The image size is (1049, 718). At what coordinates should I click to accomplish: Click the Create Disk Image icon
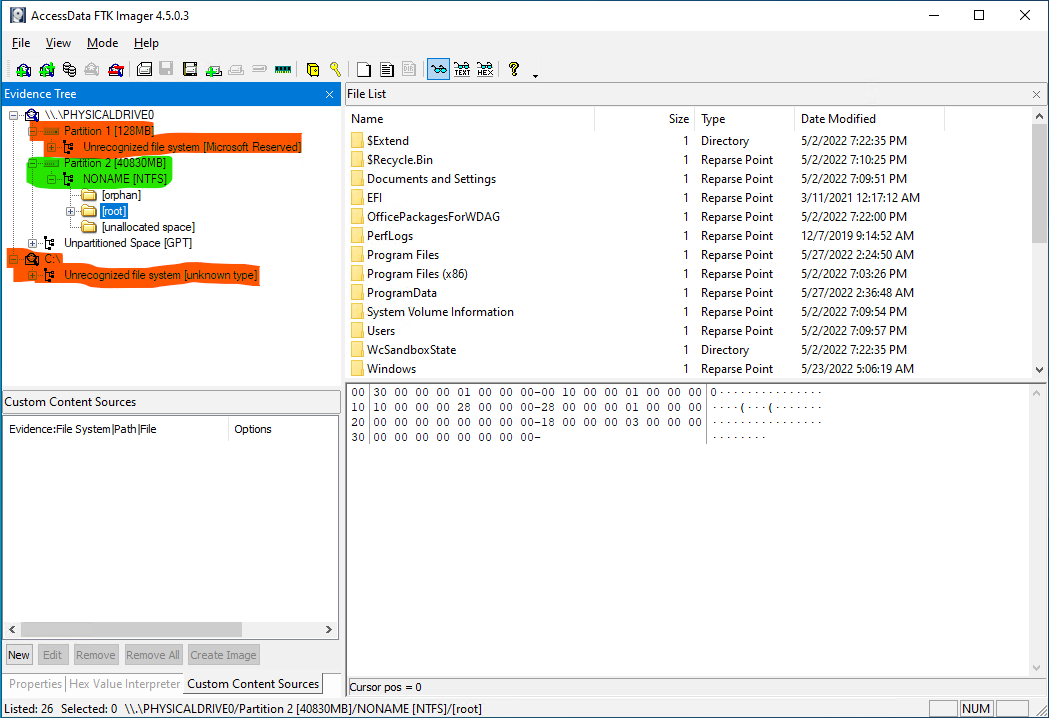[x=145, y=69]
